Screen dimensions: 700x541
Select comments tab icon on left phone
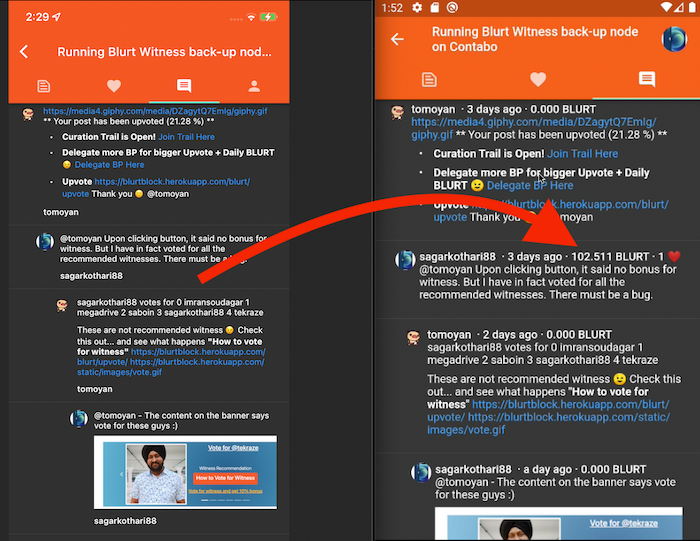(184, 86)
